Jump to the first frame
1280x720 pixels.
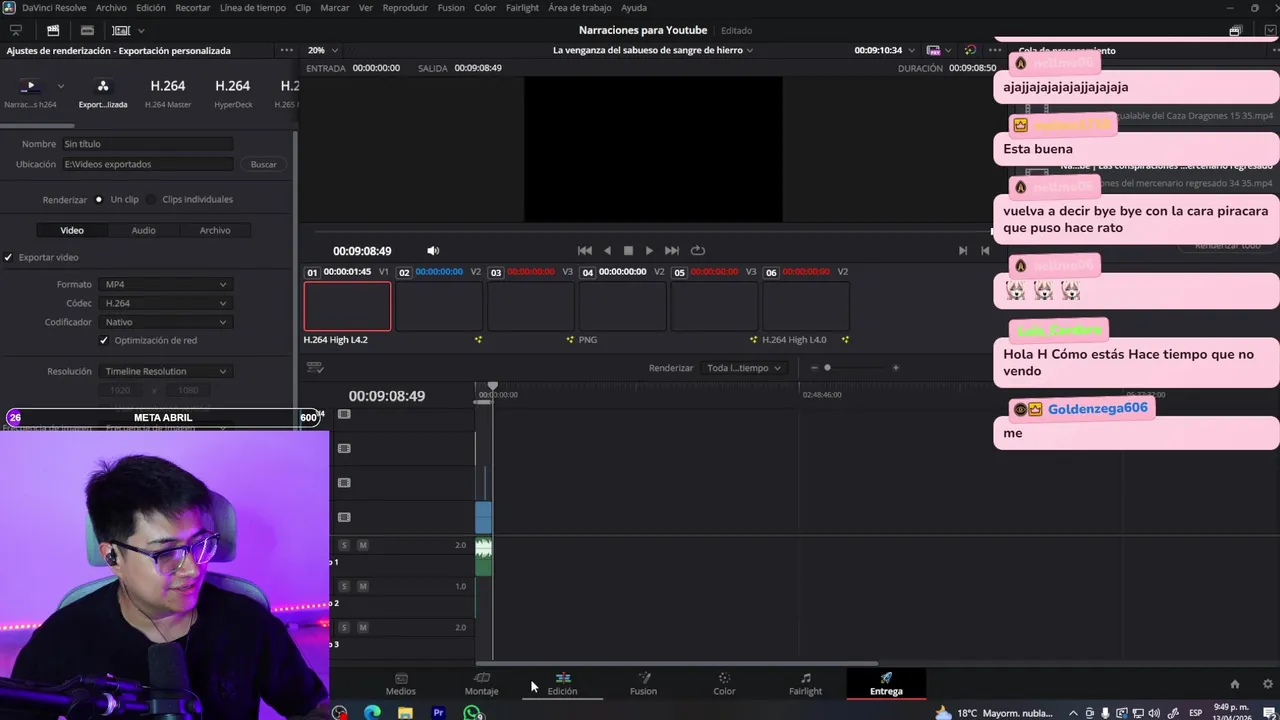[585, 251]
